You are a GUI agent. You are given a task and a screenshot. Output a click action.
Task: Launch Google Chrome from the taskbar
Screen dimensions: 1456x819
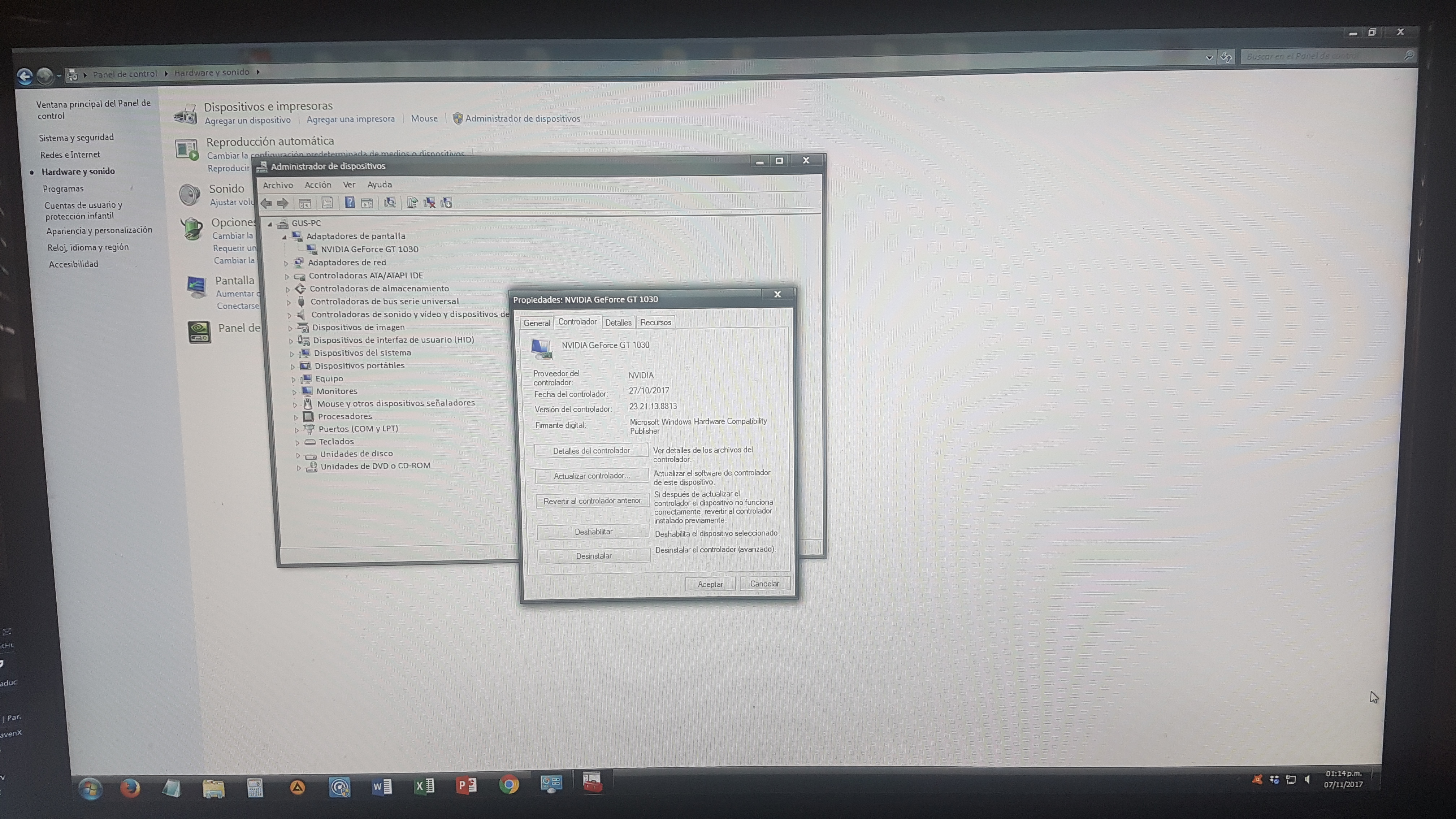click(x=509, y=785)
